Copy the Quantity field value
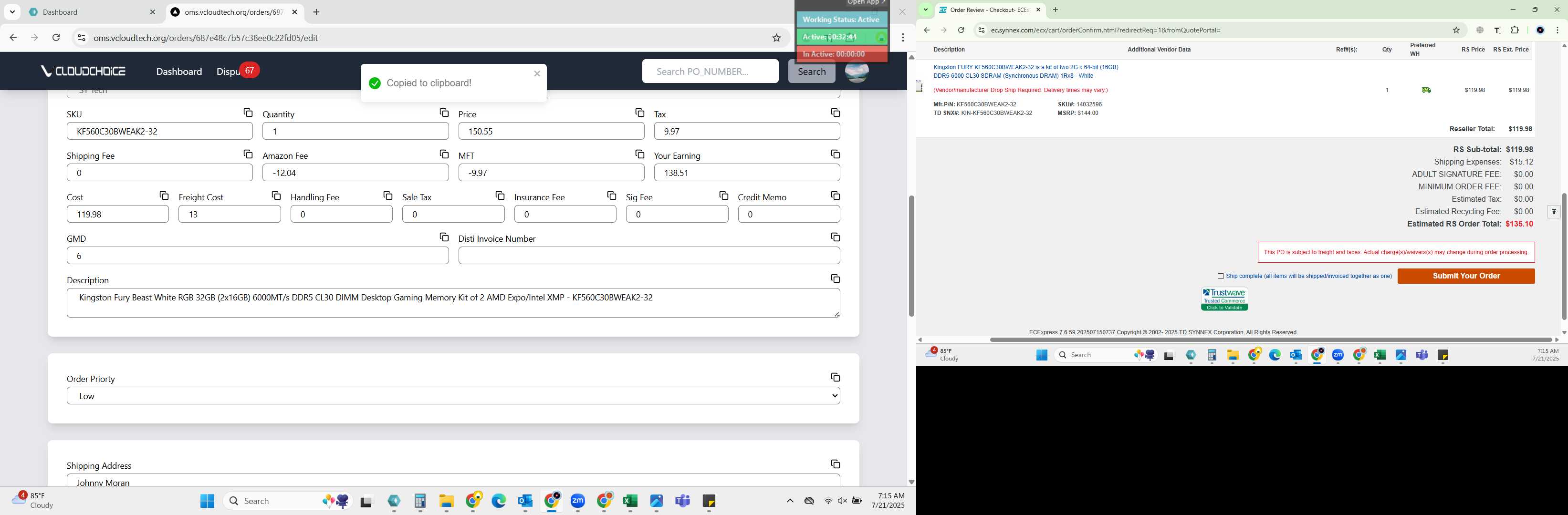 (x=444, y=113)
